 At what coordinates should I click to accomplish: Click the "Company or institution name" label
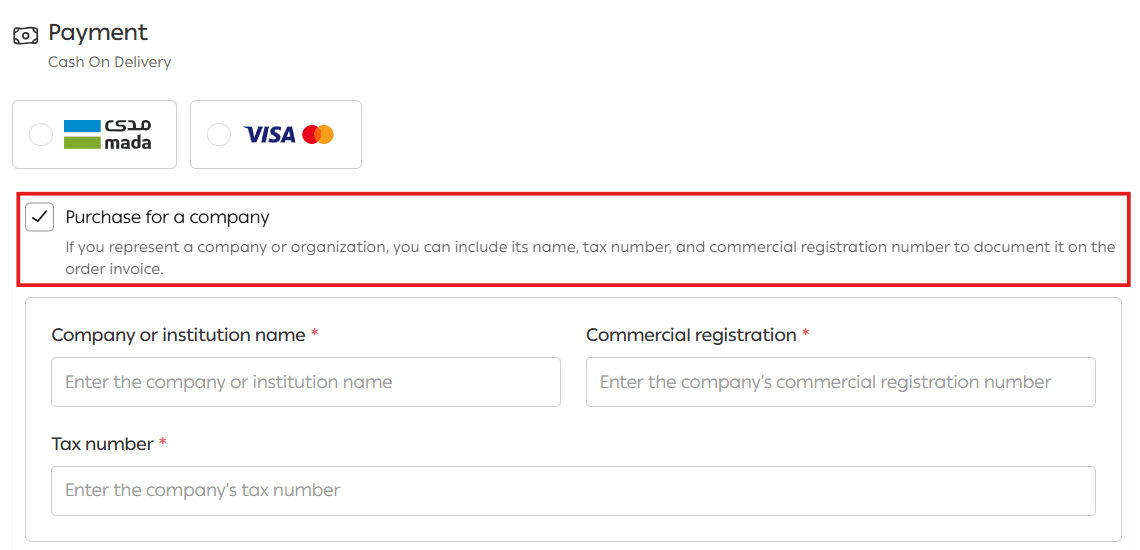coord(178,335)
